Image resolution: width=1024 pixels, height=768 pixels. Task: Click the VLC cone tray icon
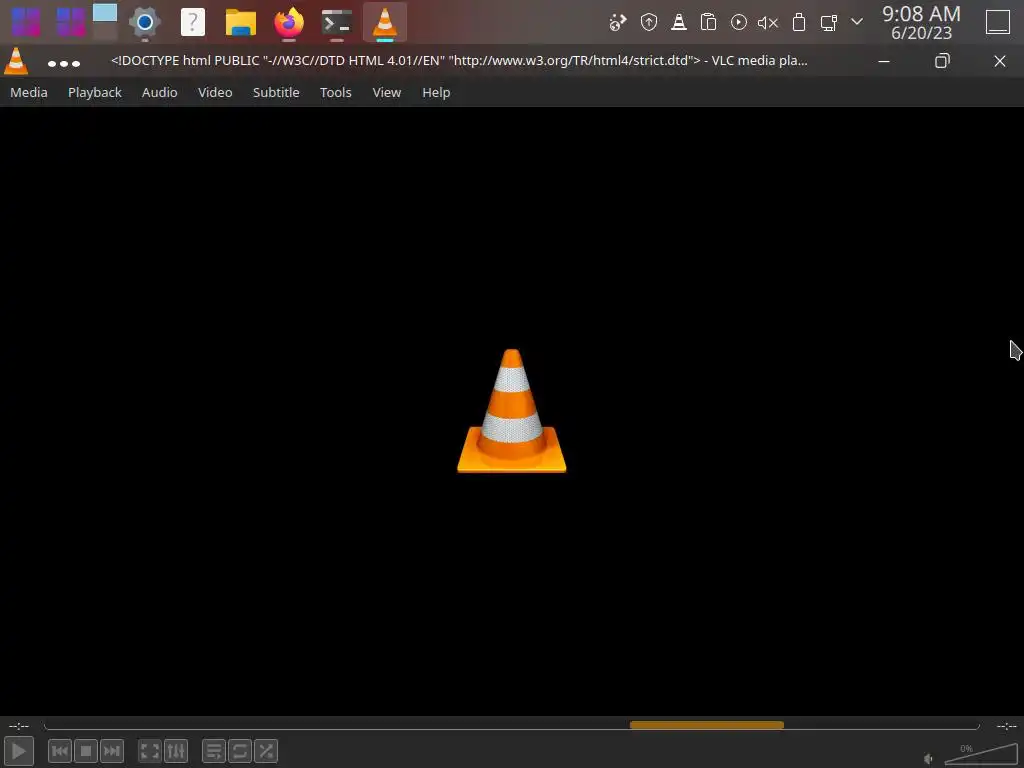(679, 23)
